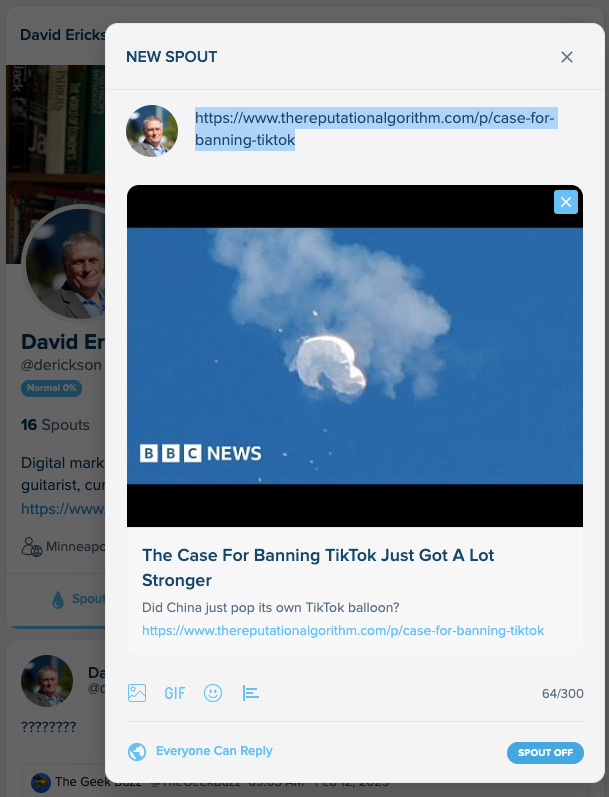The image size is (609, 797).
Task: Open the profile website link in background
Action: tap(63, 508)
